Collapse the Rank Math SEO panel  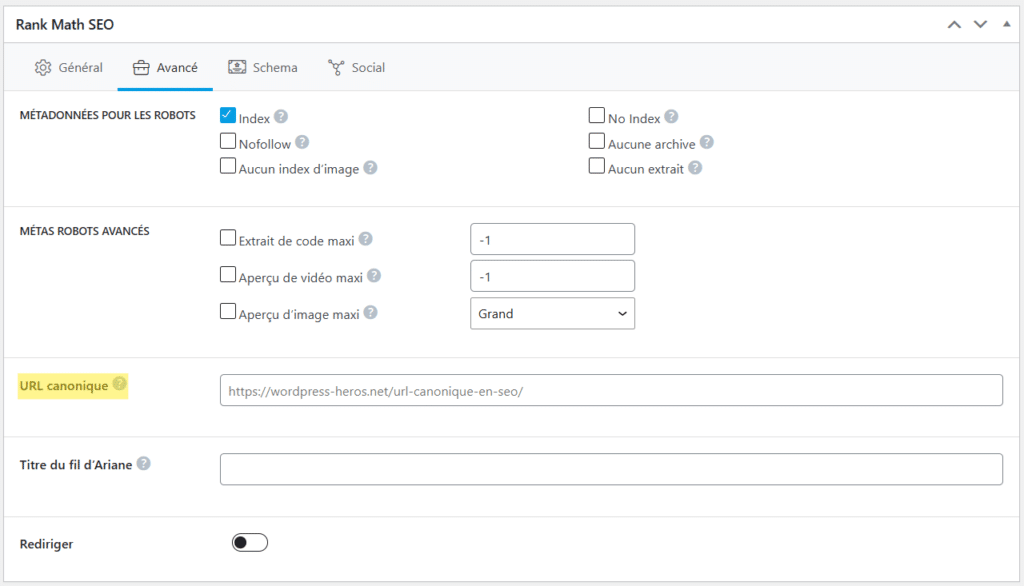point(1006,24)
